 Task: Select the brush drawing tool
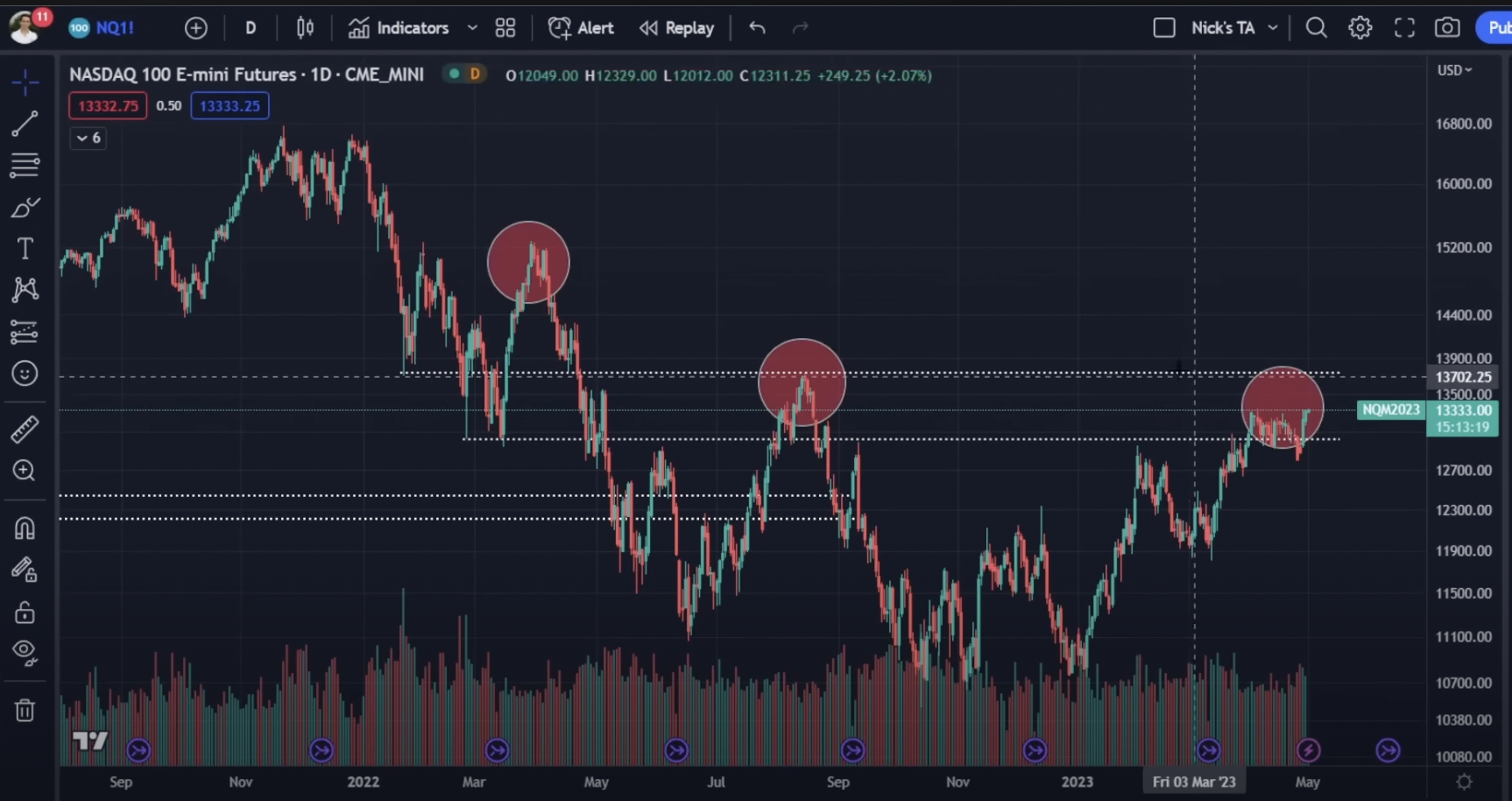click(x=25, y=208)
